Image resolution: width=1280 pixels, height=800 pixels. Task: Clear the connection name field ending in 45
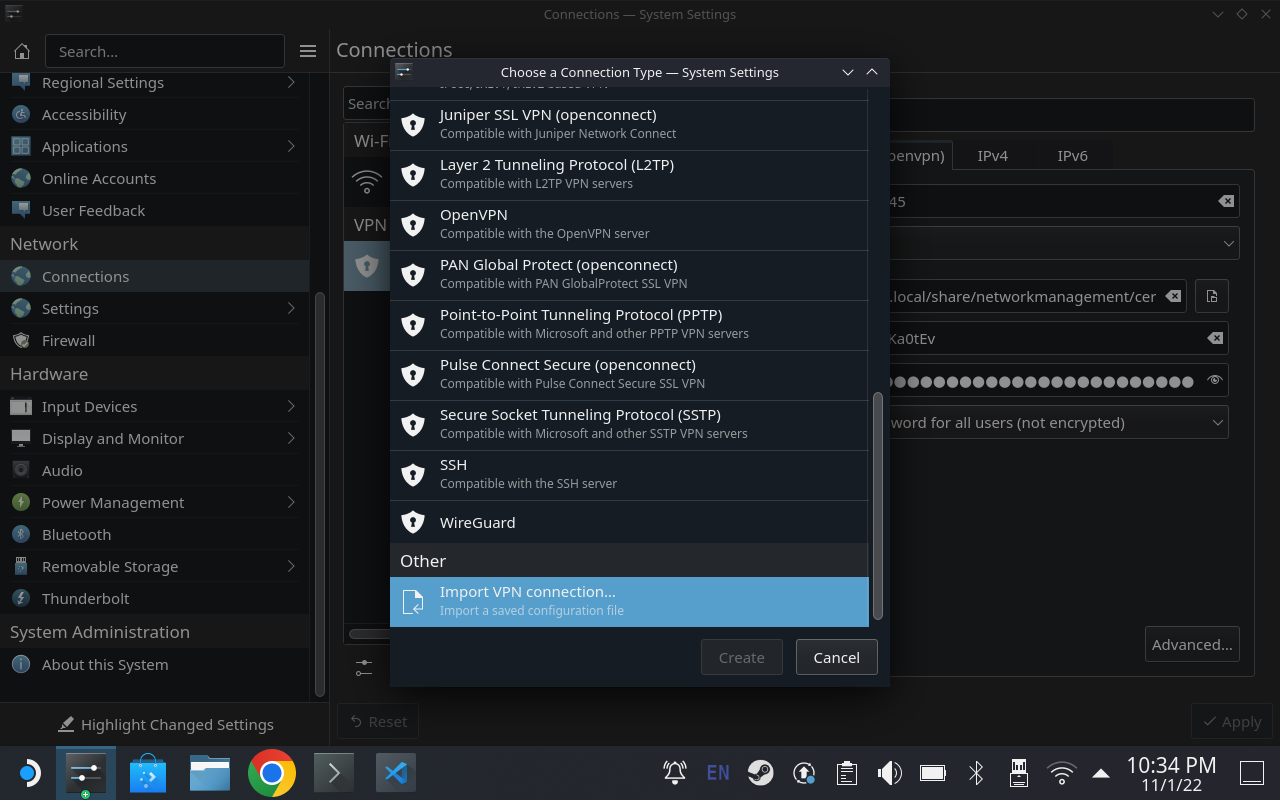click(1225, 201)
